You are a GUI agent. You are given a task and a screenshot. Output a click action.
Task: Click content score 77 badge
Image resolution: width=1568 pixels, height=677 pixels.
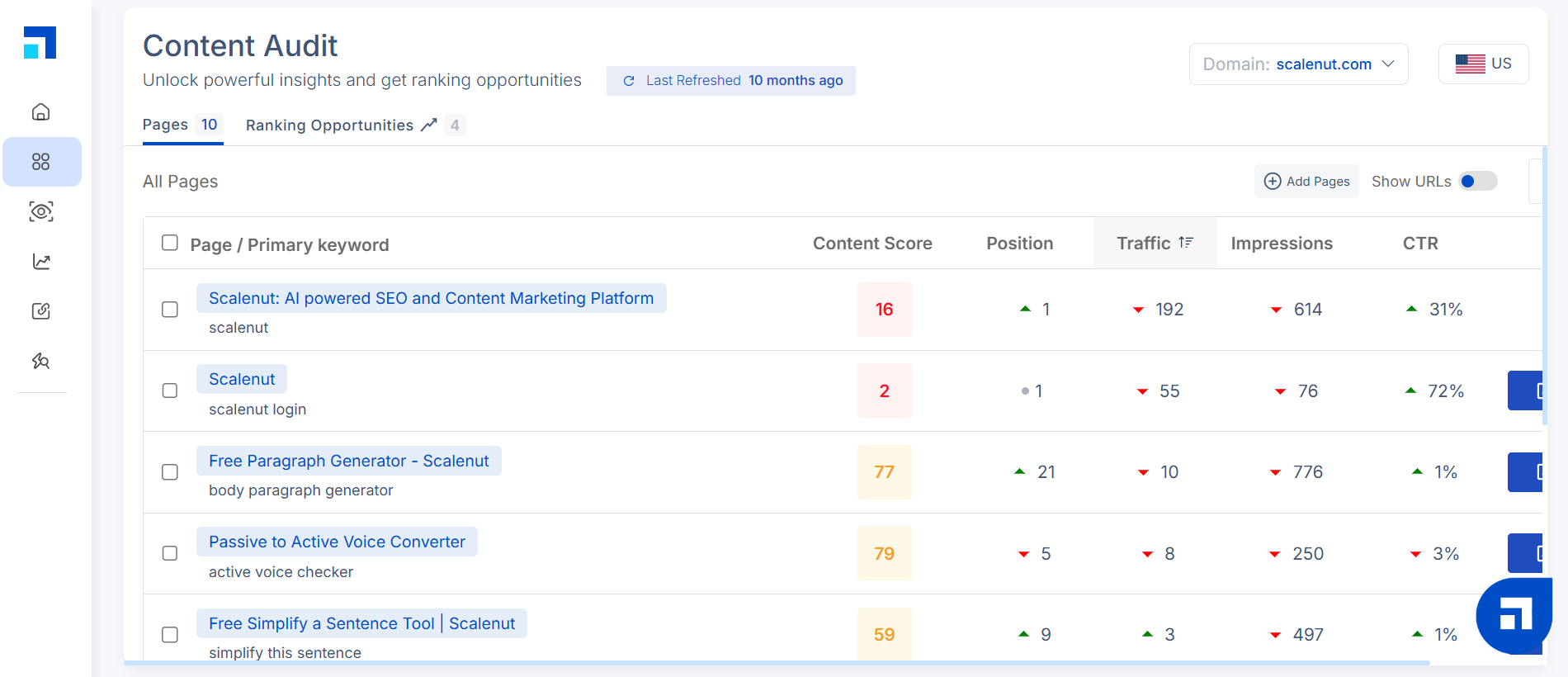[x=885, y=472]
